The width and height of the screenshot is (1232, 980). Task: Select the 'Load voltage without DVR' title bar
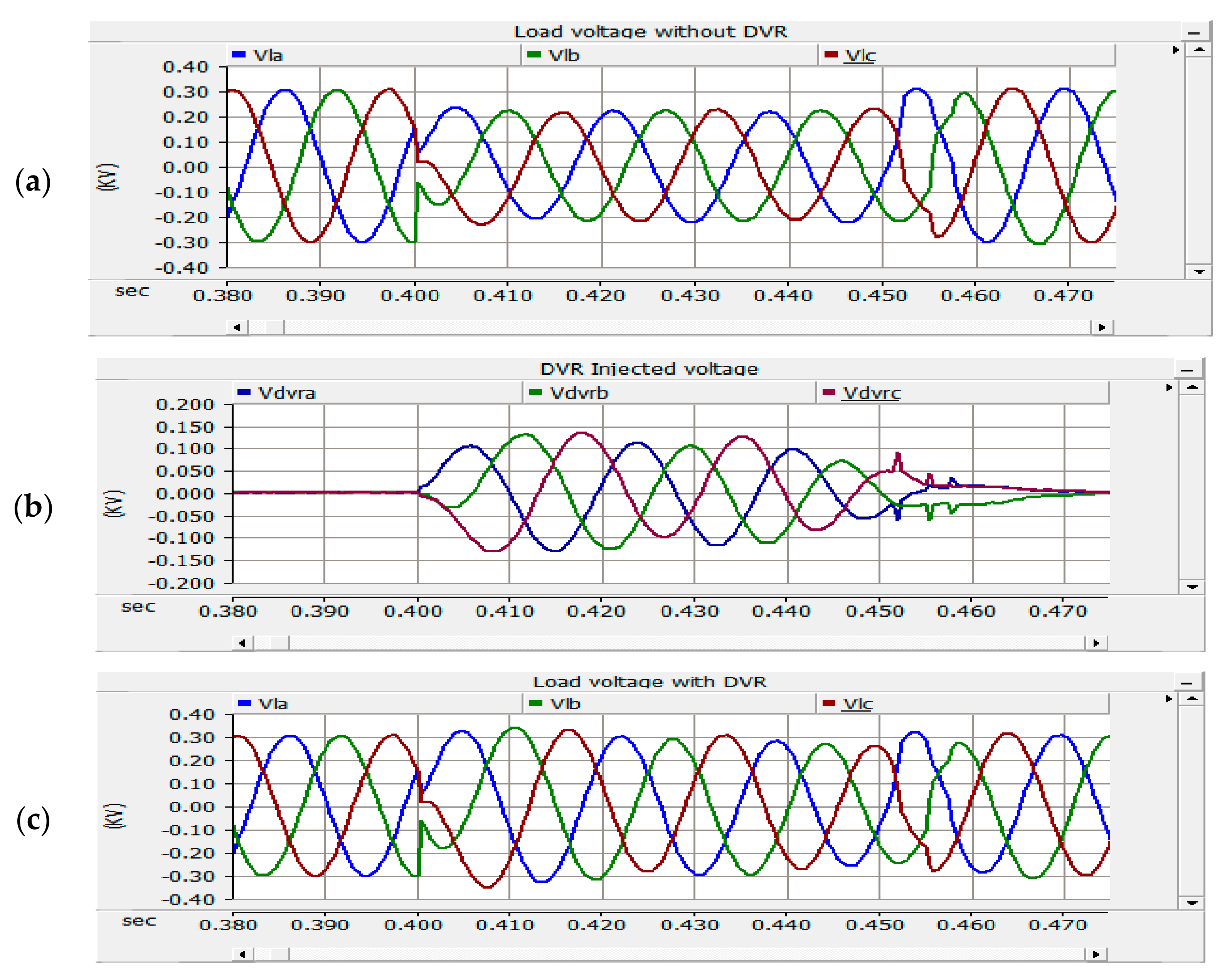[x=650, y=32]
